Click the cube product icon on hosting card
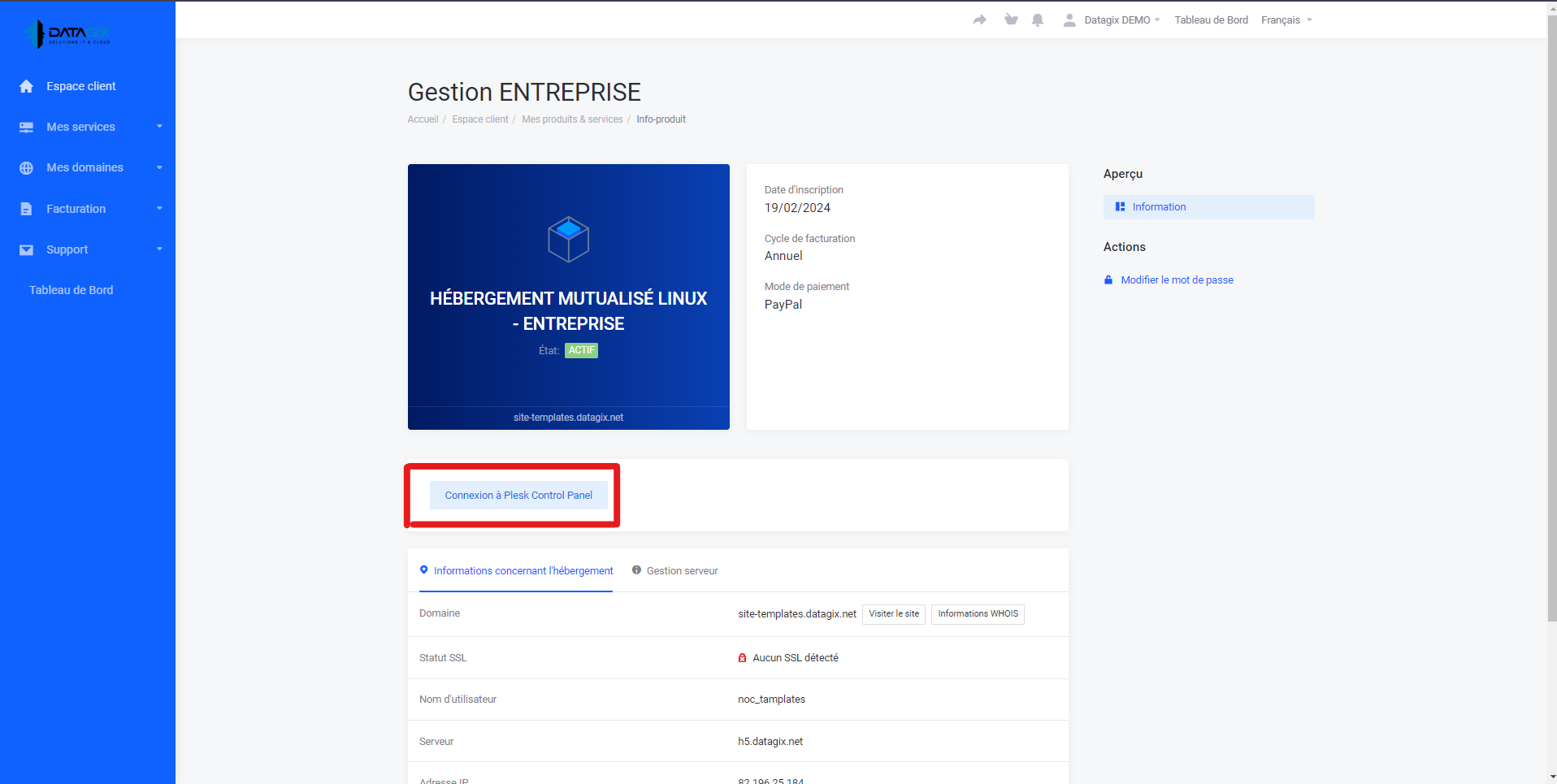The width and height of the screenshot is (1557, 784). 569,239
